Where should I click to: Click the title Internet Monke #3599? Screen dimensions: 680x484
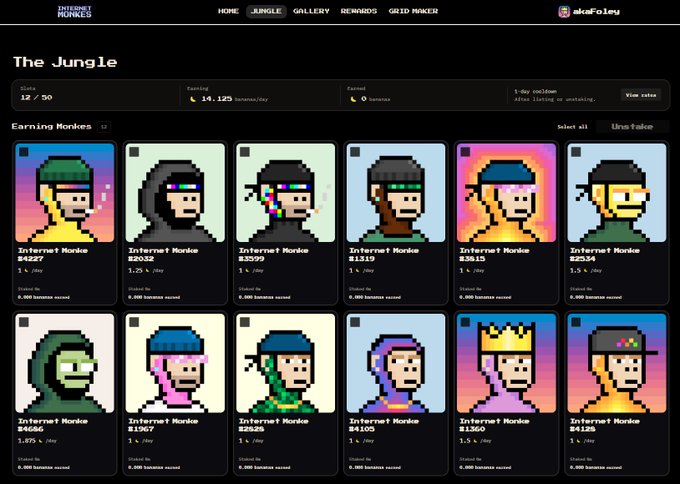coord(273,255)
